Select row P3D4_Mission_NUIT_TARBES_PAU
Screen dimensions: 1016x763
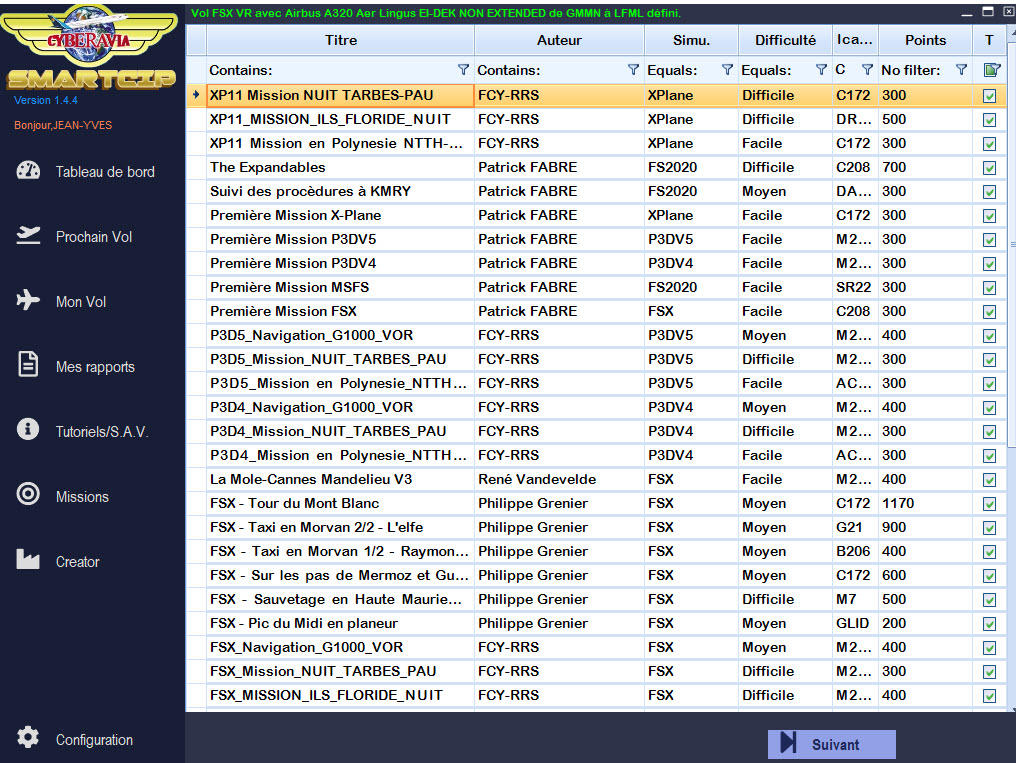tap(596, 431)
